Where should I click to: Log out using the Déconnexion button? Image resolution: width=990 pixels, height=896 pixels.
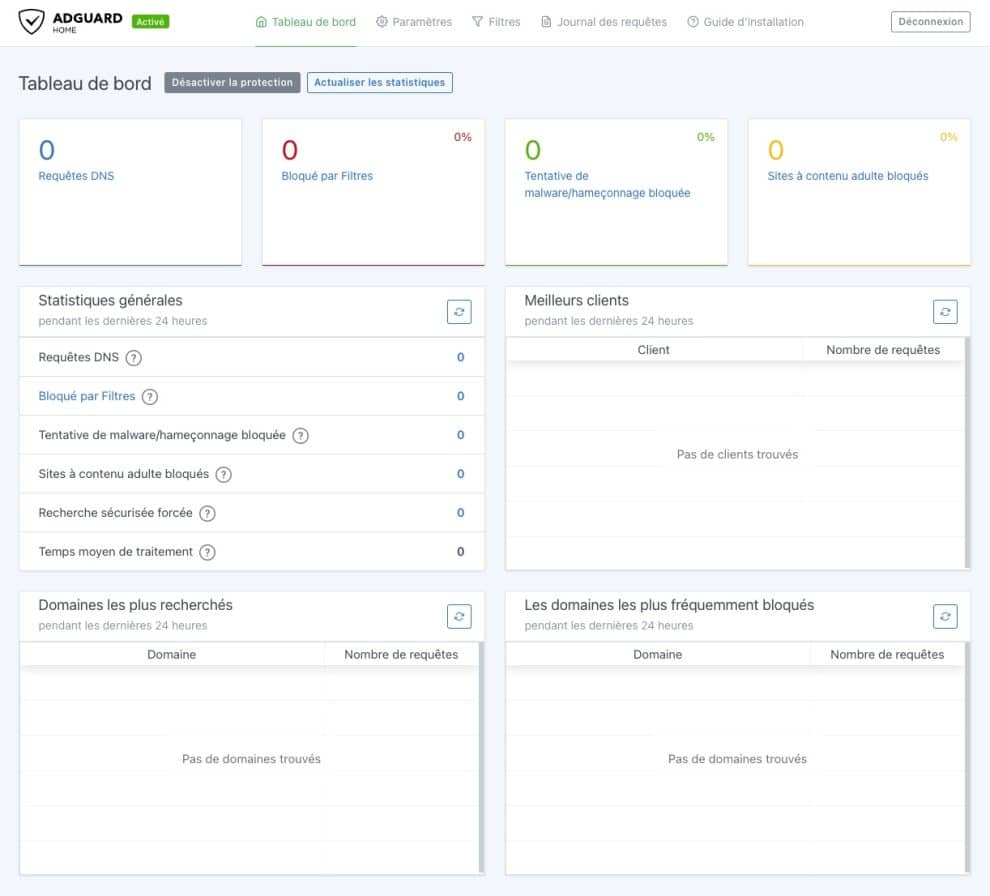pyautogui.click(x=930, y=20)
